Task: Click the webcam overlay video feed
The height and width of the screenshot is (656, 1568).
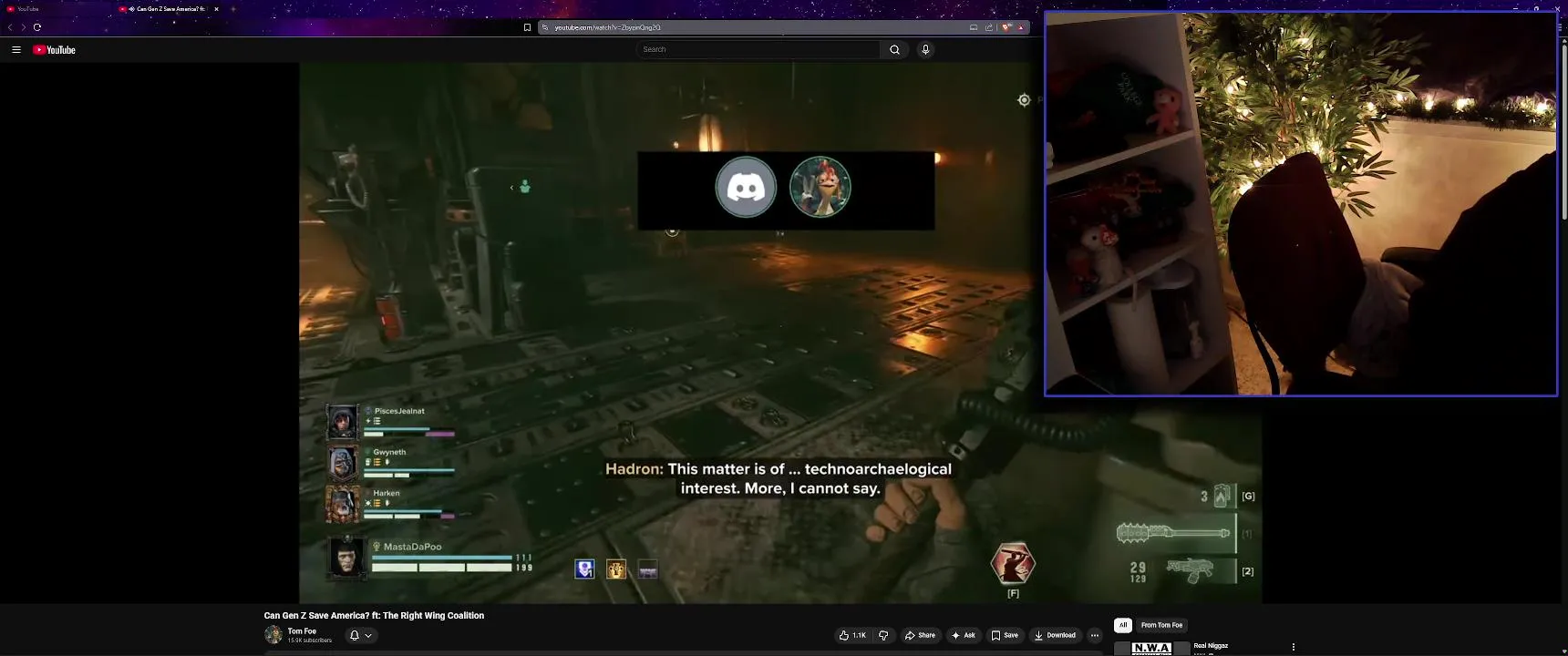Action: [x=1301, y=204]
